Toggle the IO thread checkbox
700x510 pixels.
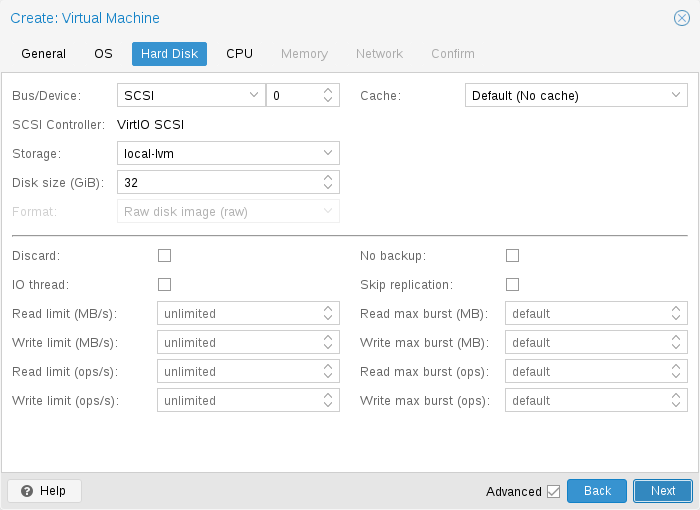pyautogui.click(x=165, y=285)
